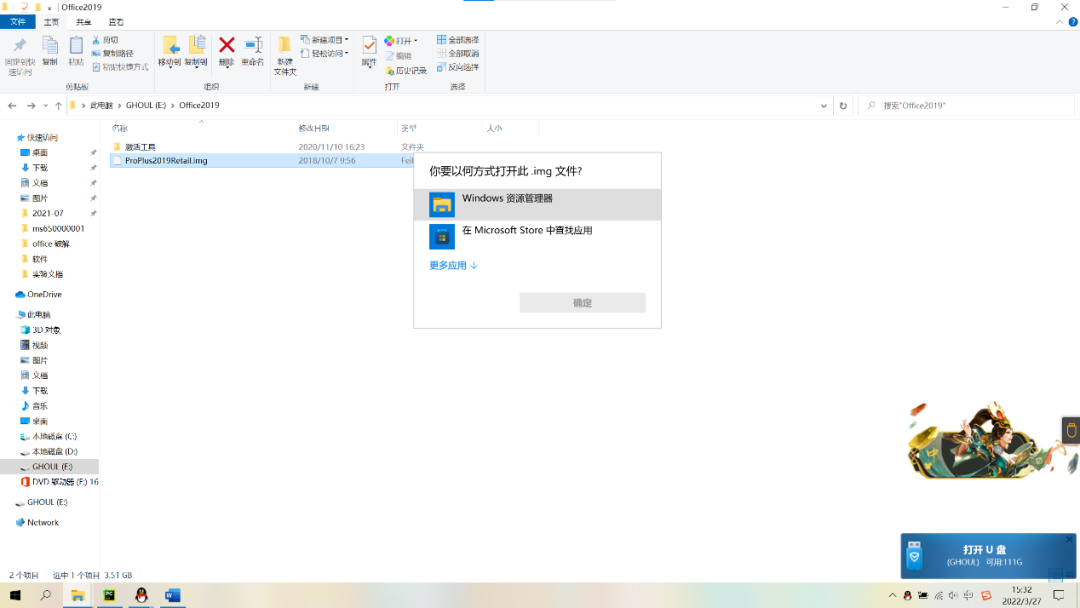The width and height of the screenshot is (1080, 608).
Task: Choose Windows Explorer to open the img
Action: (537, 205)
